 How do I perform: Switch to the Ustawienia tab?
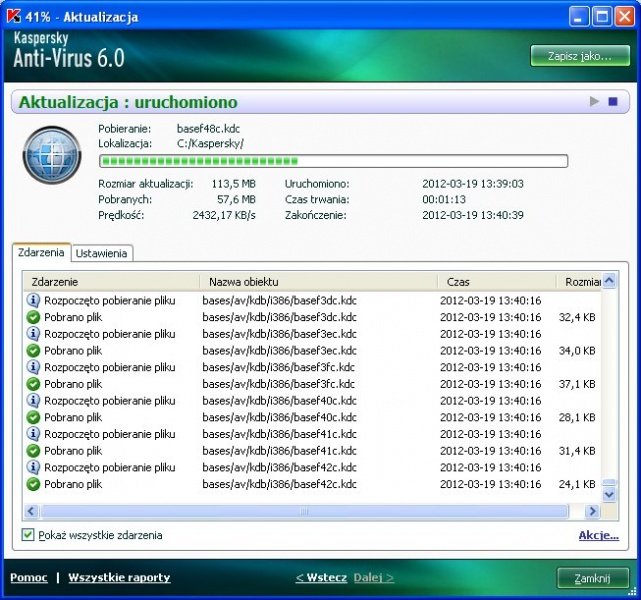coord(103,253)
